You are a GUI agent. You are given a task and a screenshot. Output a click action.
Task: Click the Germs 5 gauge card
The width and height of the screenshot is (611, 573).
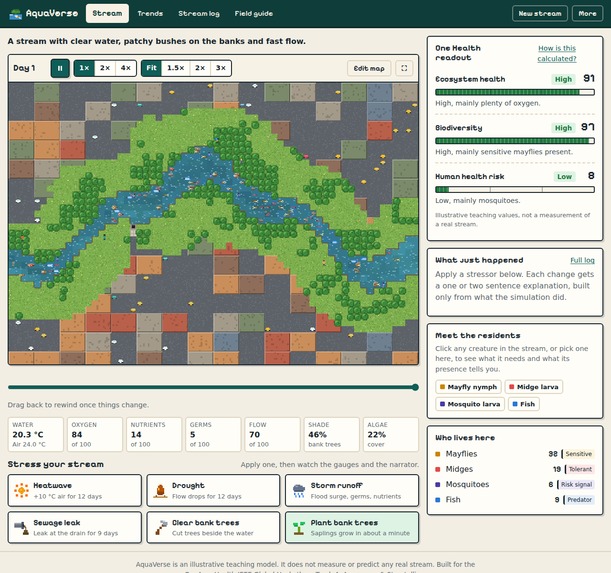point(213,434)
